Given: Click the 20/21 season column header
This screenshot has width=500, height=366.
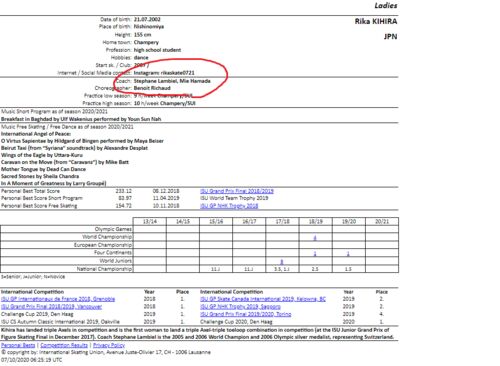Looking at the screenshot, I should tap(382, 221).
